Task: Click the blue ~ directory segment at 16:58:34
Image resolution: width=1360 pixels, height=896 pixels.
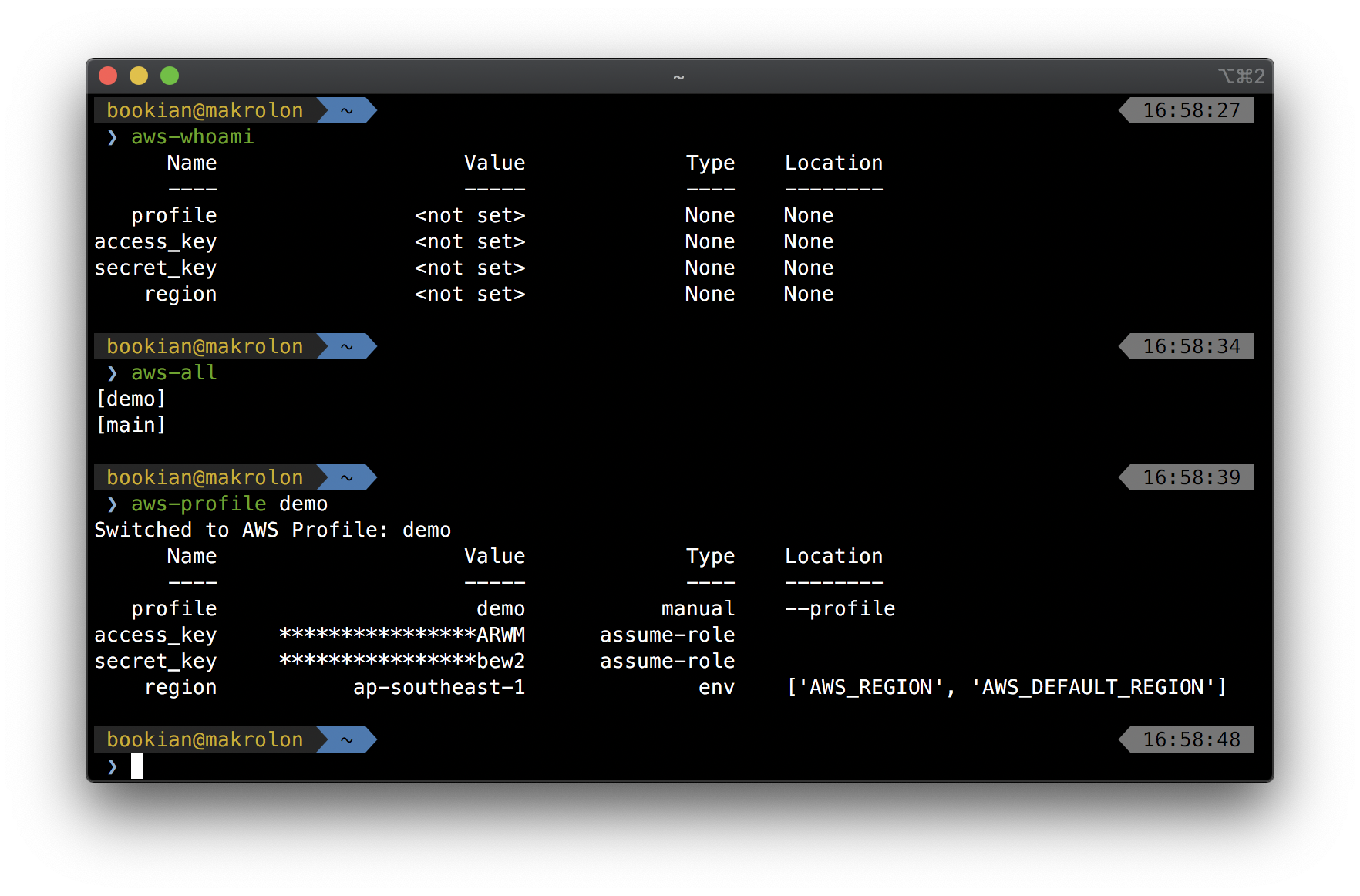Action: pyautogui.click(x=347, y=346)
